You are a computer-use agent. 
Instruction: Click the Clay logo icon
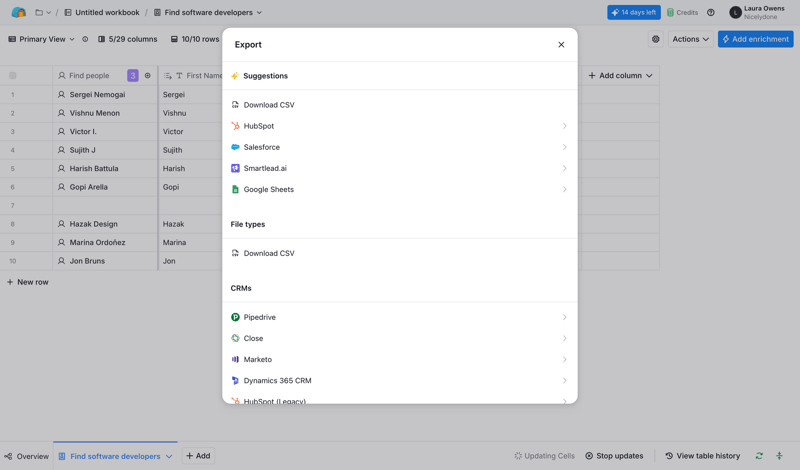point(18,12)
